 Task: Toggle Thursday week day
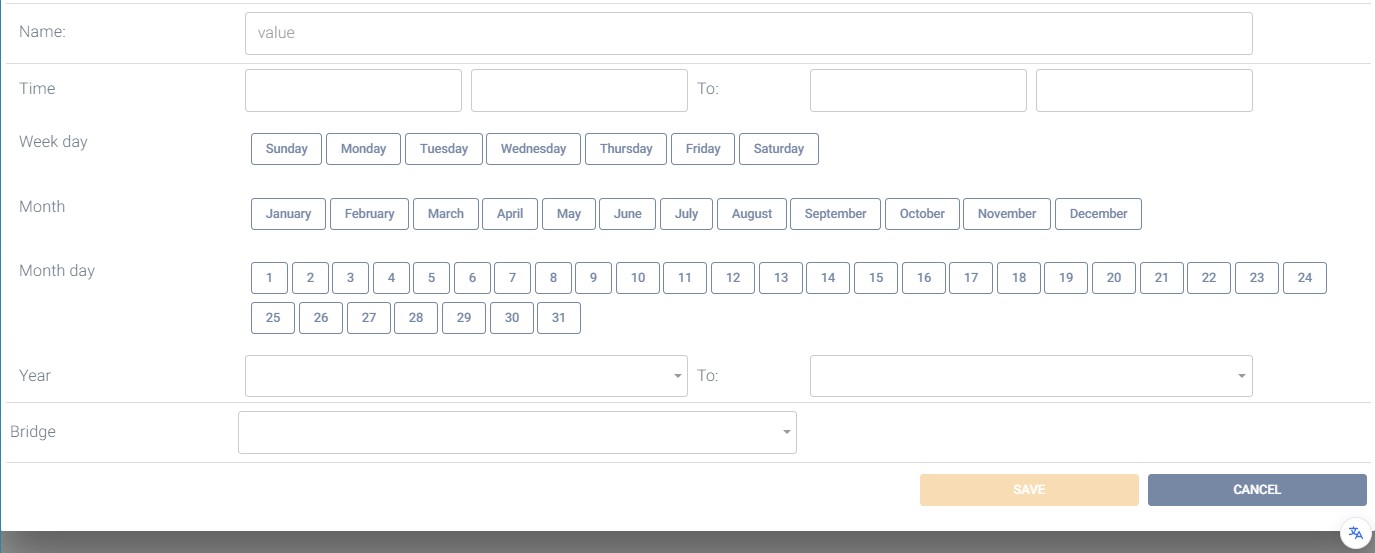[x=626, y=149]
